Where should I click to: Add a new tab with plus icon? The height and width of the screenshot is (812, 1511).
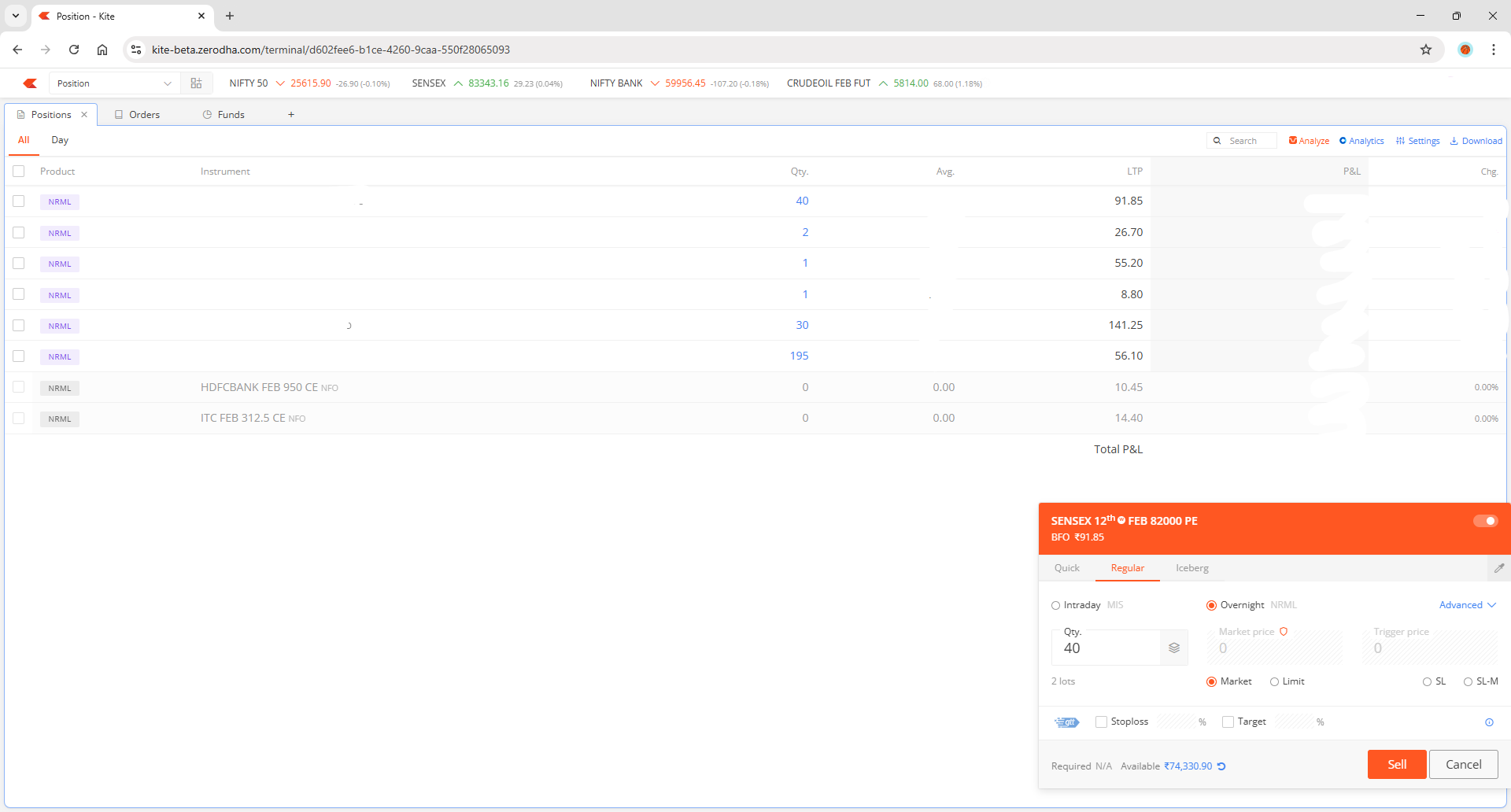pos(291,115)
